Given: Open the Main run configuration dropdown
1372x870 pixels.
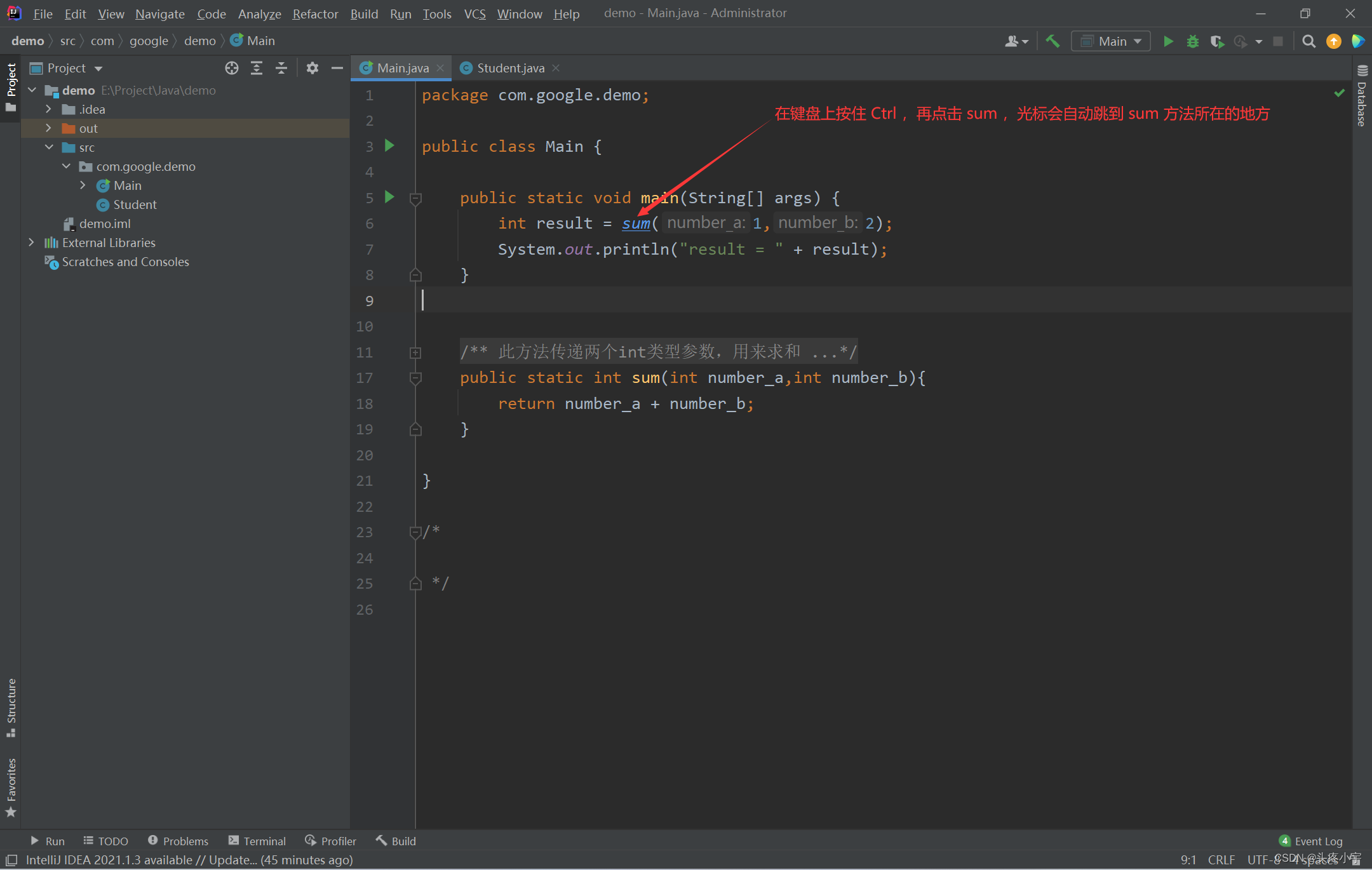Looking at the screenshot, I should tap(1111, 41).
